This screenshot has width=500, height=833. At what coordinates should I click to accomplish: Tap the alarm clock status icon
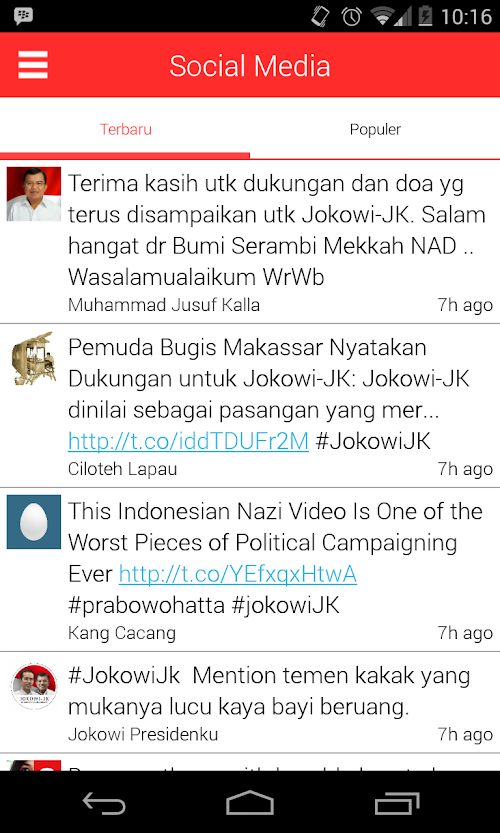pyautogui.click(x=351, y=16)
